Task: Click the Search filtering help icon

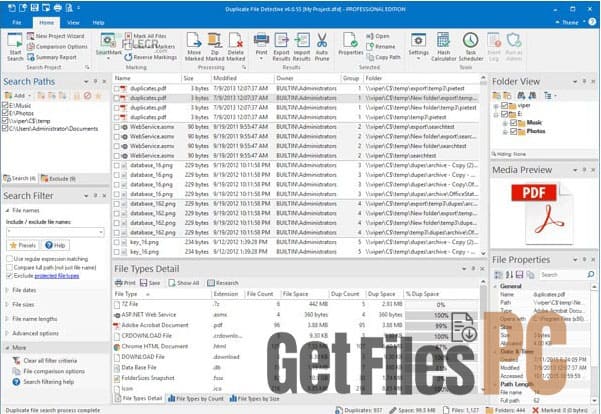Action: coord(16,382)
